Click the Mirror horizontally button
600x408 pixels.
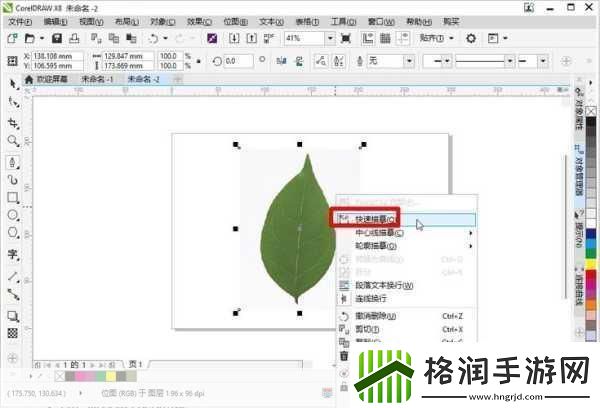(x=281, y=61)
